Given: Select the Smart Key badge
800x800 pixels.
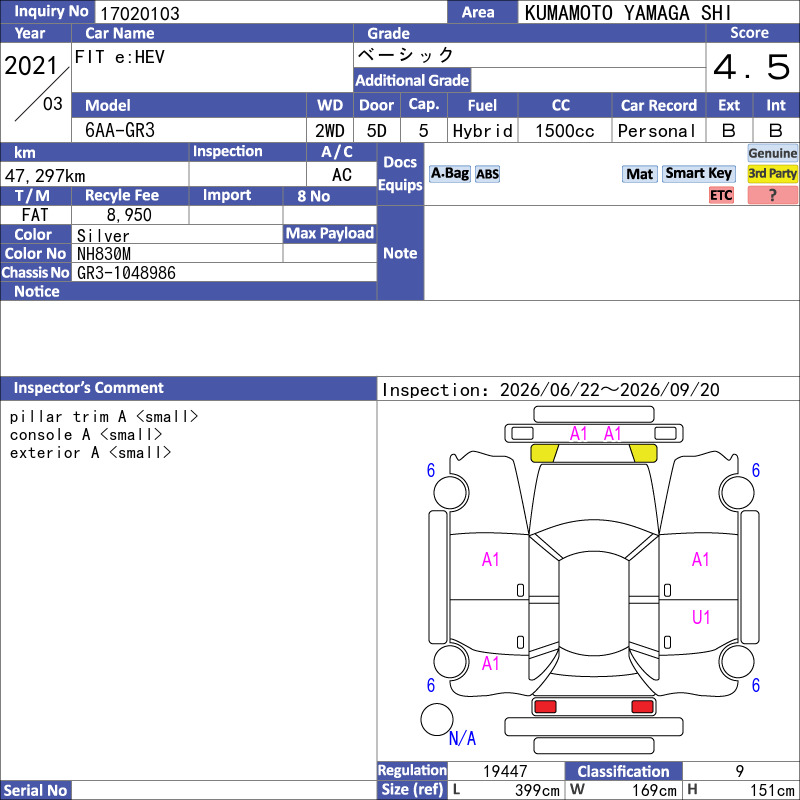Looking at the screenshot, I should click(x=698, y=173).
